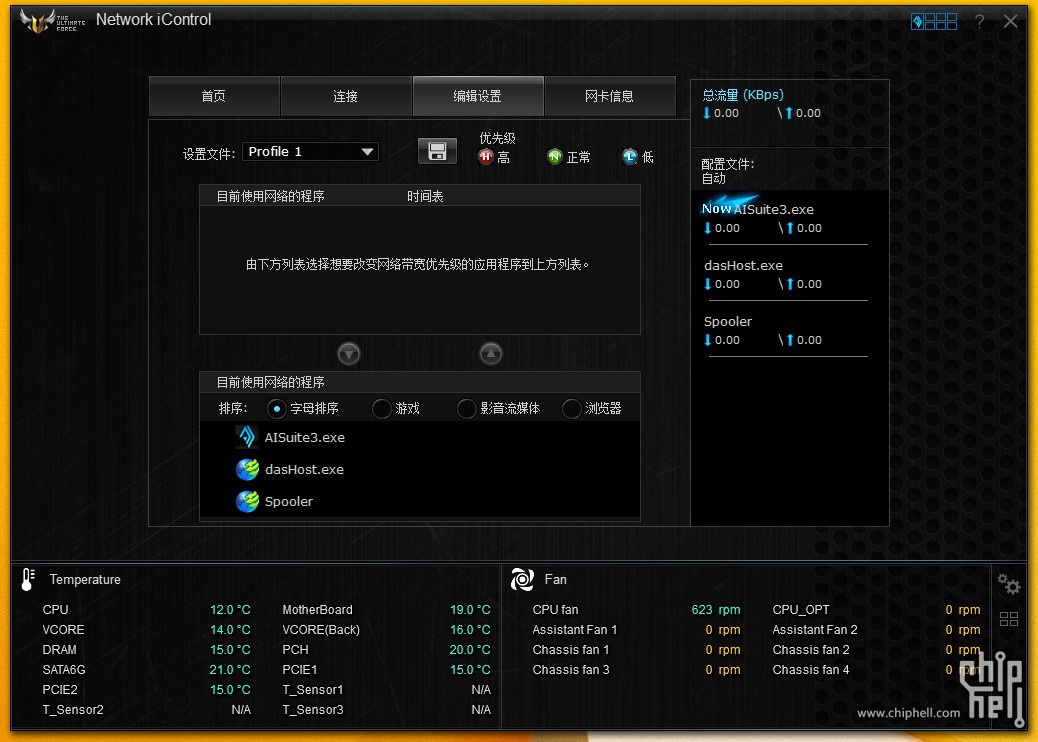Select the Normal priority green N icon
Viewport: 1038px width, 742px height.
pyautogui.click(x=555, y=157)
